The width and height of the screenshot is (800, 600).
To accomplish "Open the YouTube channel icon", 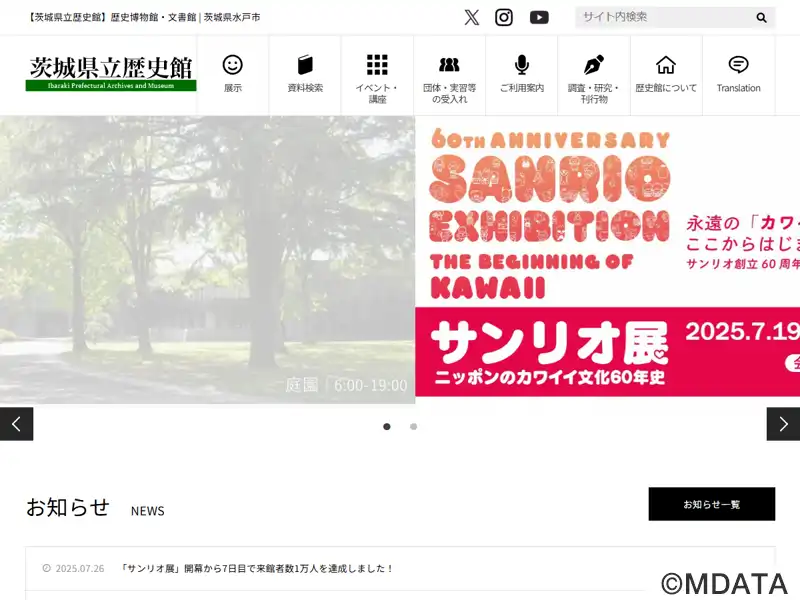I will coord(539,17).
